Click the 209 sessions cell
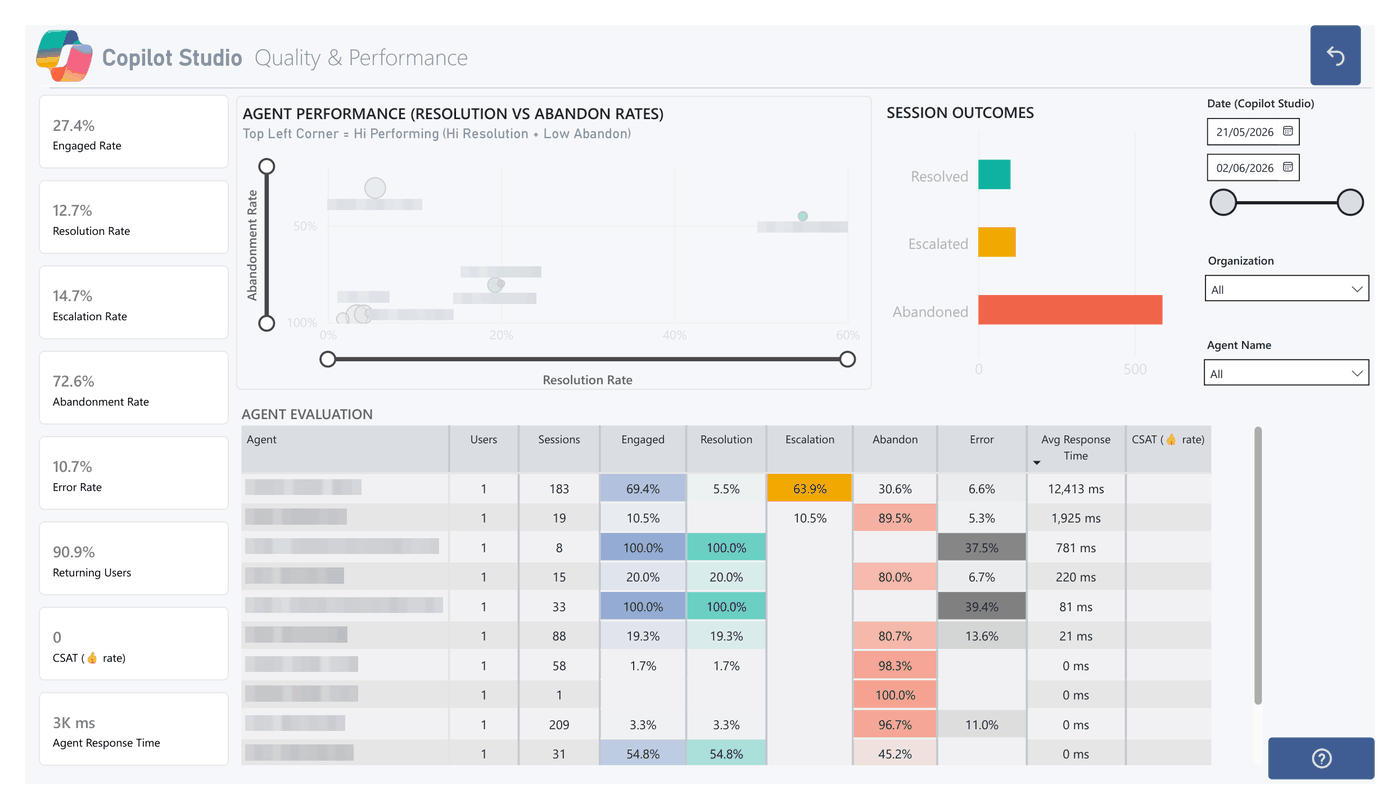Viewport: 1400px width, 809px height. pyautogui.click(x=559, y=724)
